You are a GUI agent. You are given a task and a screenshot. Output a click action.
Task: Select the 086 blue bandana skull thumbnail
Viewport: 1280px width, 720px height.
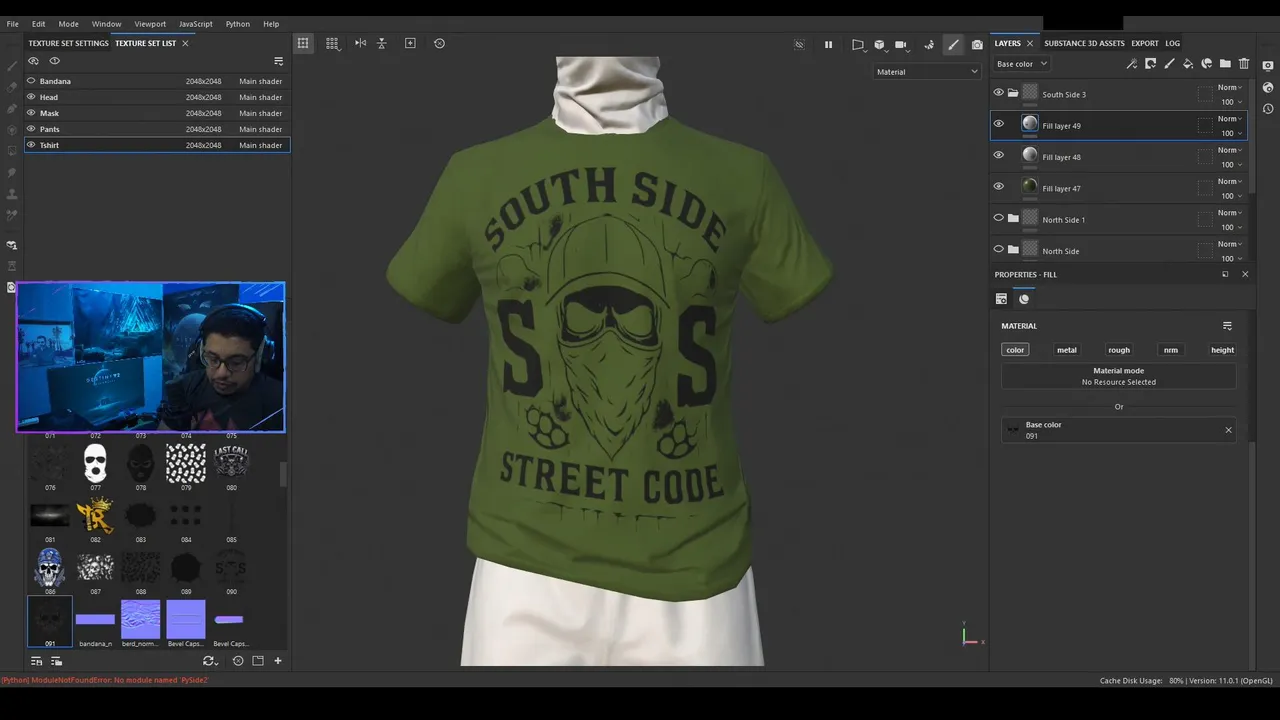50,567
